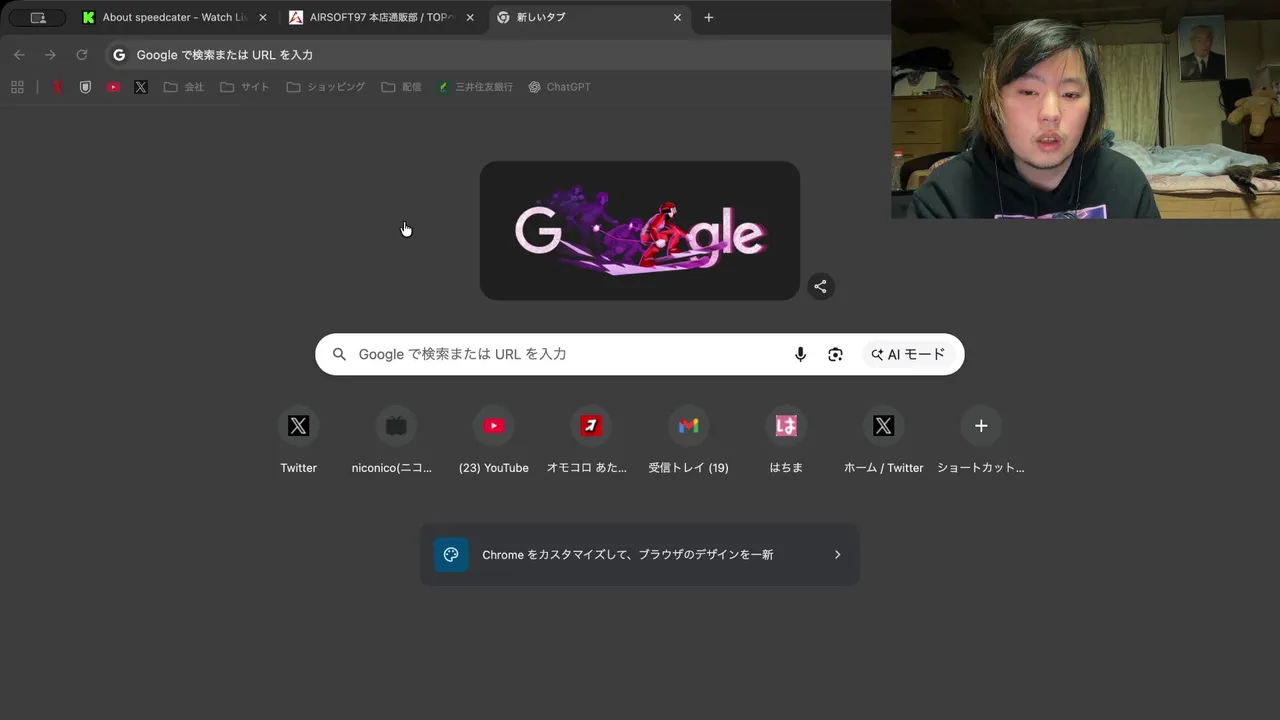Open the ChatGPT bookmark

coord(559,87)
